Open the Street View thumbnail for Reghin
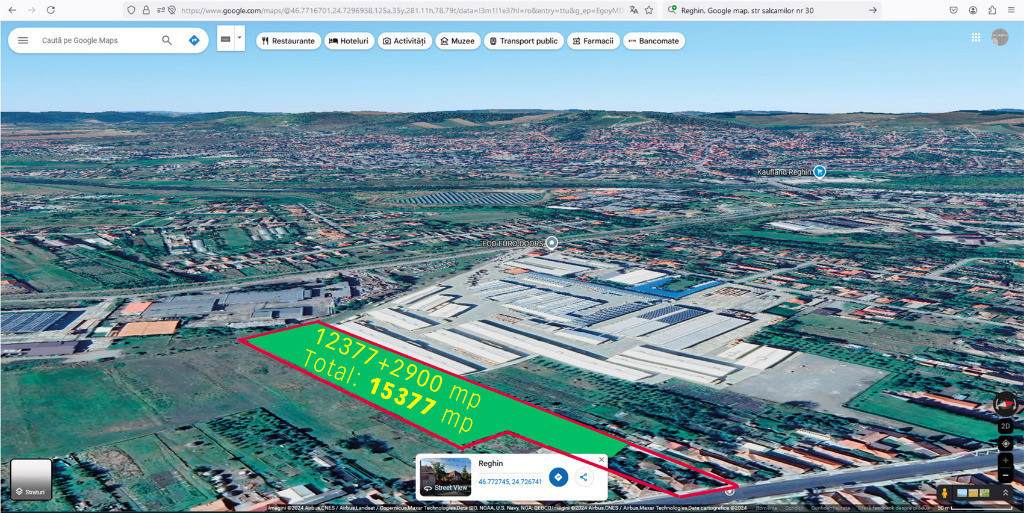1024x513 pixels. [x=446, y=477]
